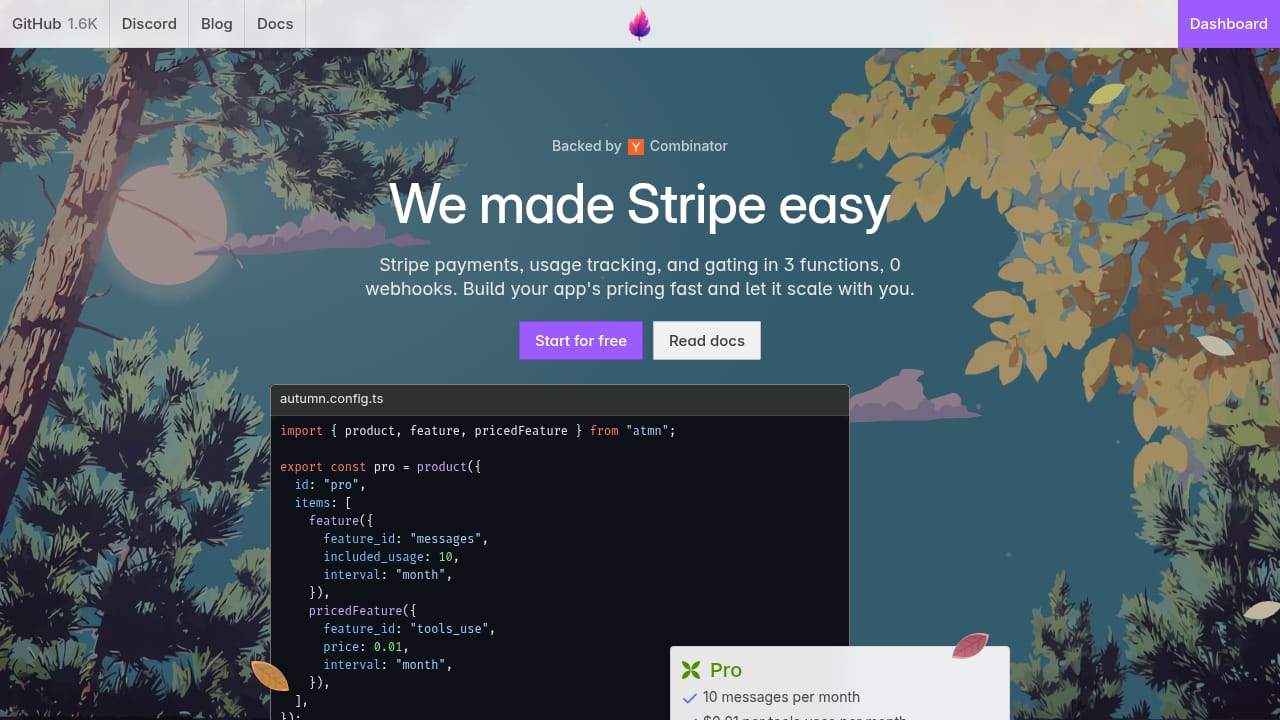
Task: Click 'feature_id: "messages"' code line
Action: pyautogui.click(x=406, y=539)
